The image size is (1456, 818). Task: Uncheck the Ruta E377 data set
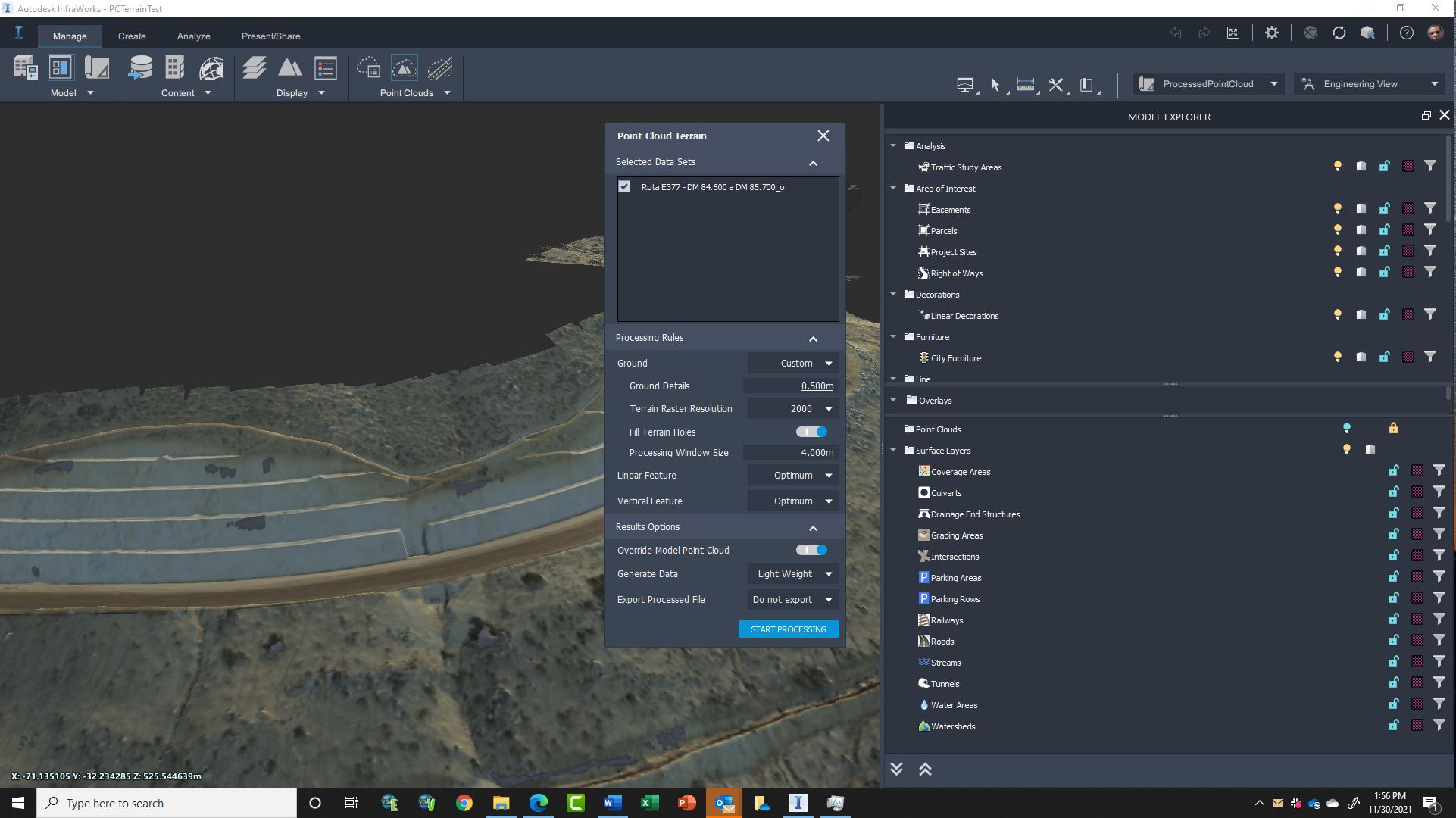click(624, 186)
